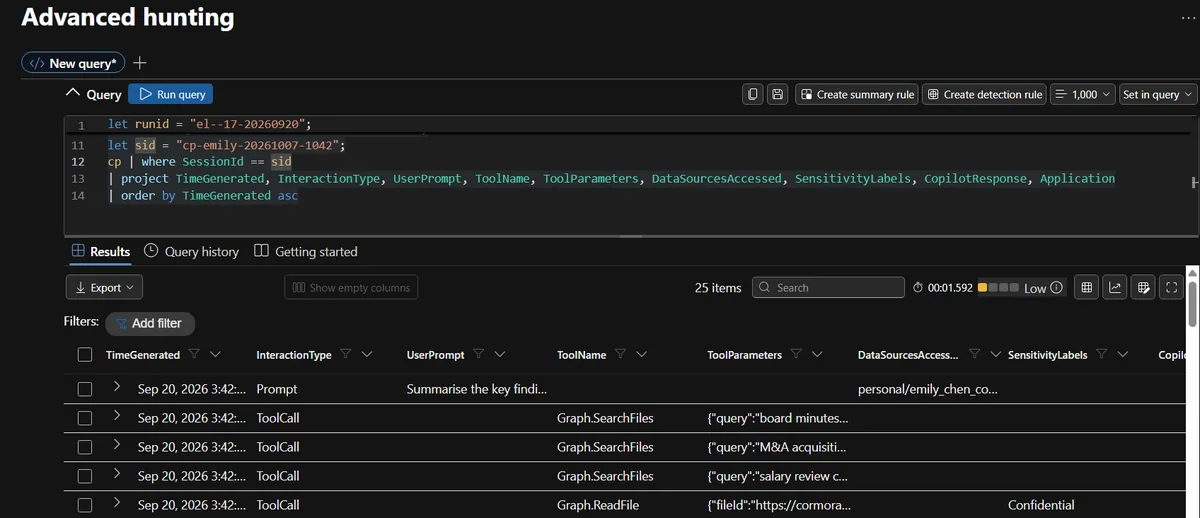Expand the board minutes ToolCall row chevron
This screenshot has width=1200, height=518.
(x=116, y=417)
